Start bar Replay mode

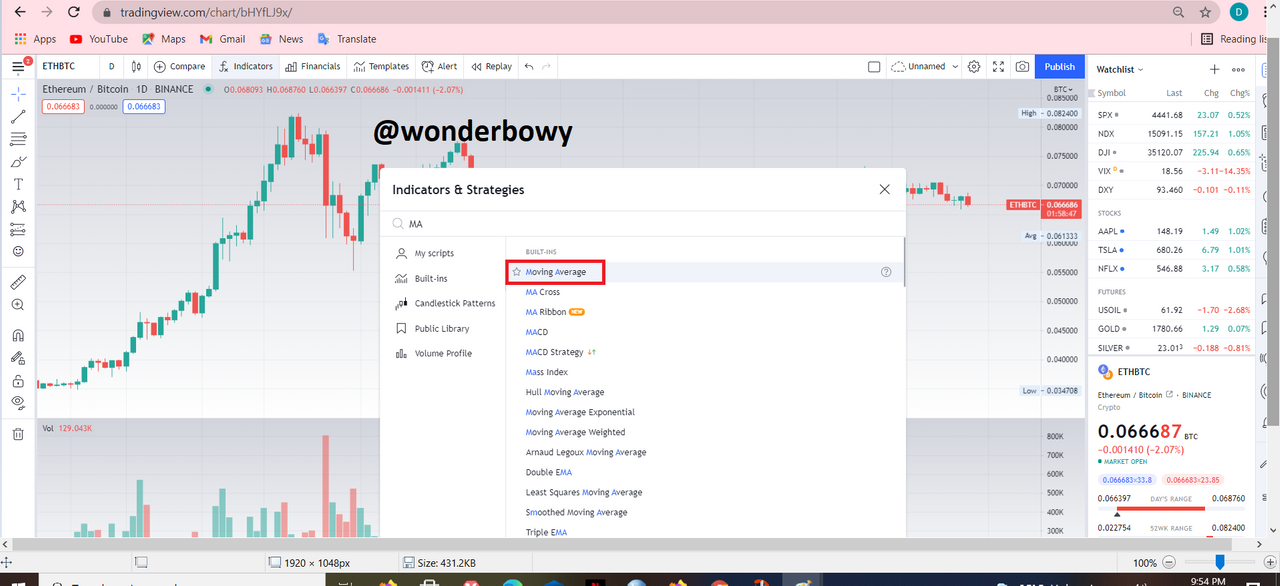pyautogui.click(x=490, y=67)
